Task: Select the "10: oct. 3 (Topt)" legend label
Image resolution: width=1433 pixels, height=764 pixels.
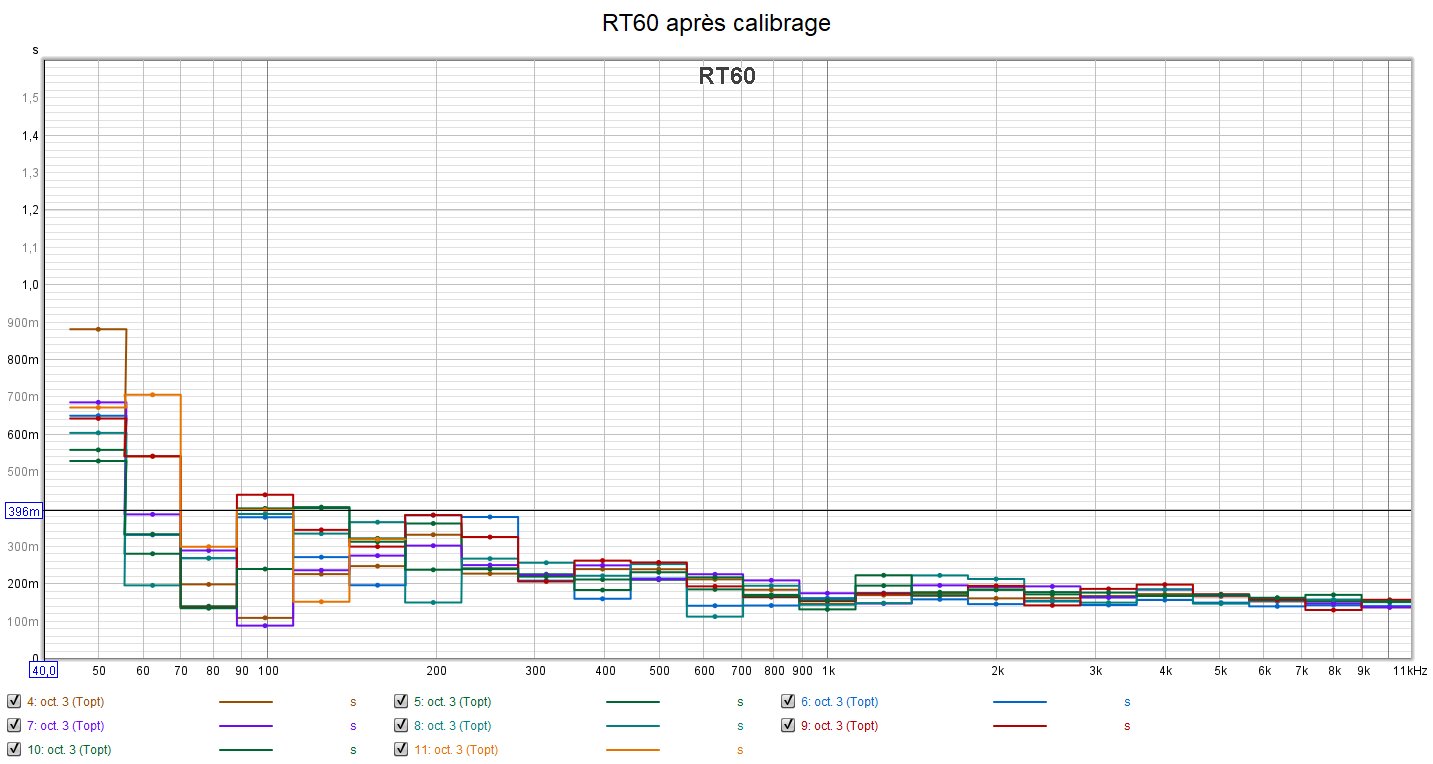Action: (68, 749)
